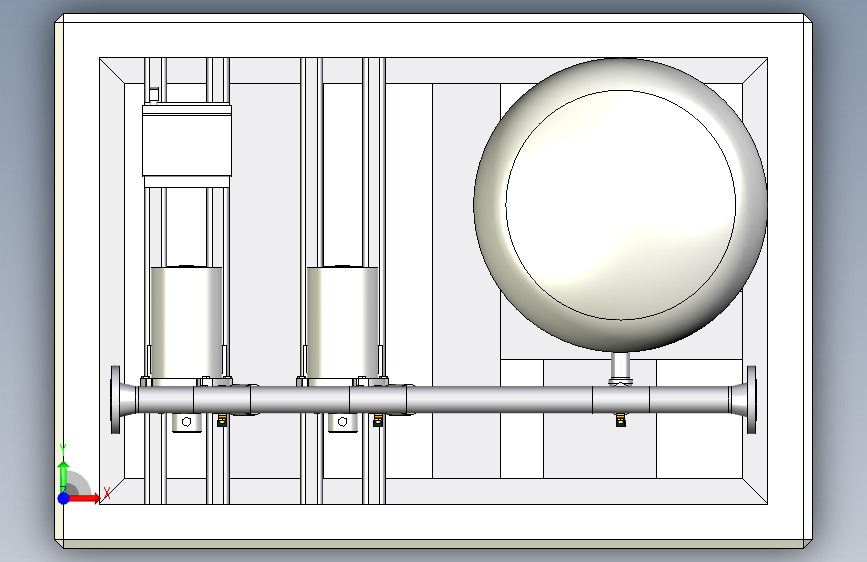867x562 pixels.
Task: Select the hex plug under the second pump
Action: 342,423
